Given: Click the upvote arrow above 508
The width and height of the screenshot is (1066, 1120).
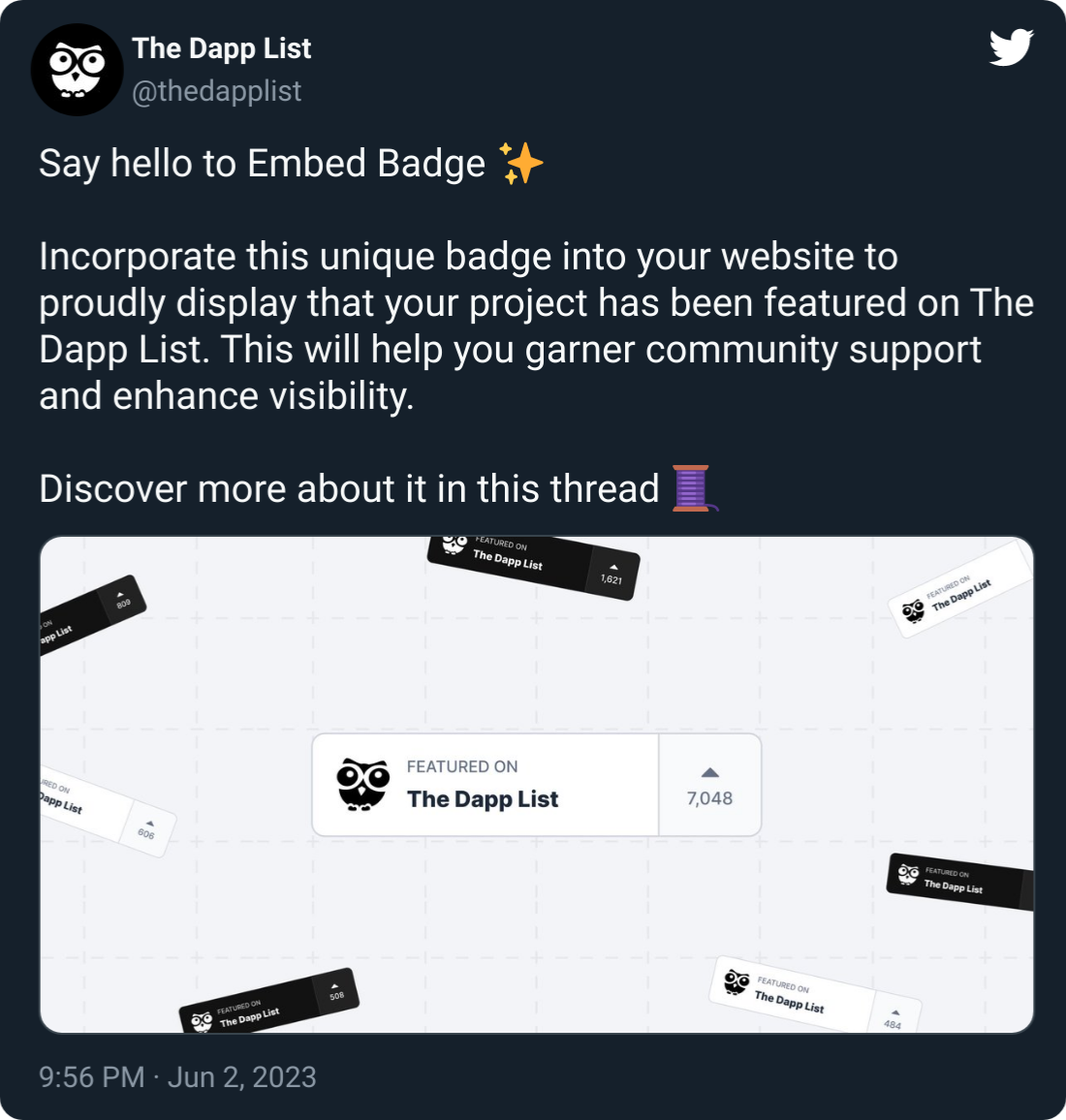Looking at the screenshot, I should (x=334, y=986).
